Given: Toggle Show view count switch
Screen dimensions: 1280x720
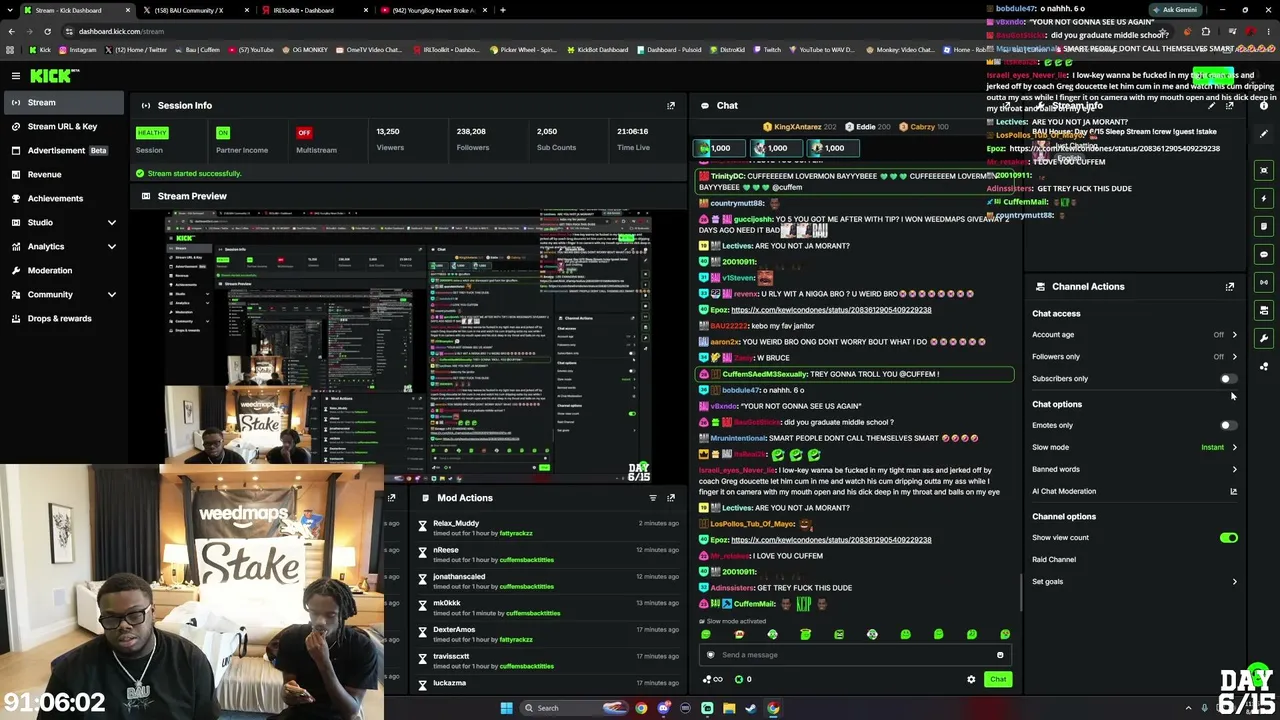Looking at the screenshot, I should pyautogui.click(x=1228, y=538).
